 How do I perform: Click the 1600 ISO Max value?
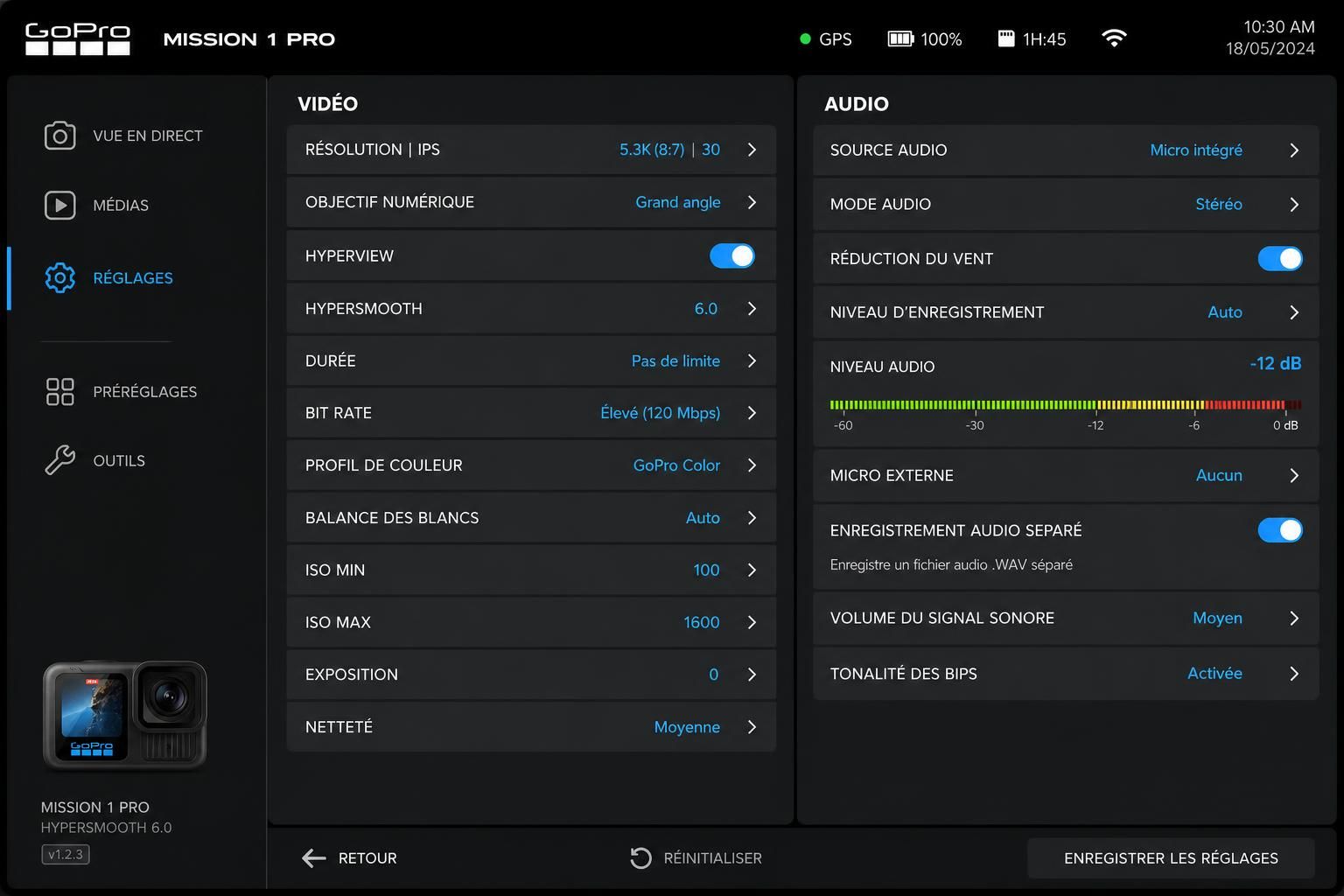(702, 622)
